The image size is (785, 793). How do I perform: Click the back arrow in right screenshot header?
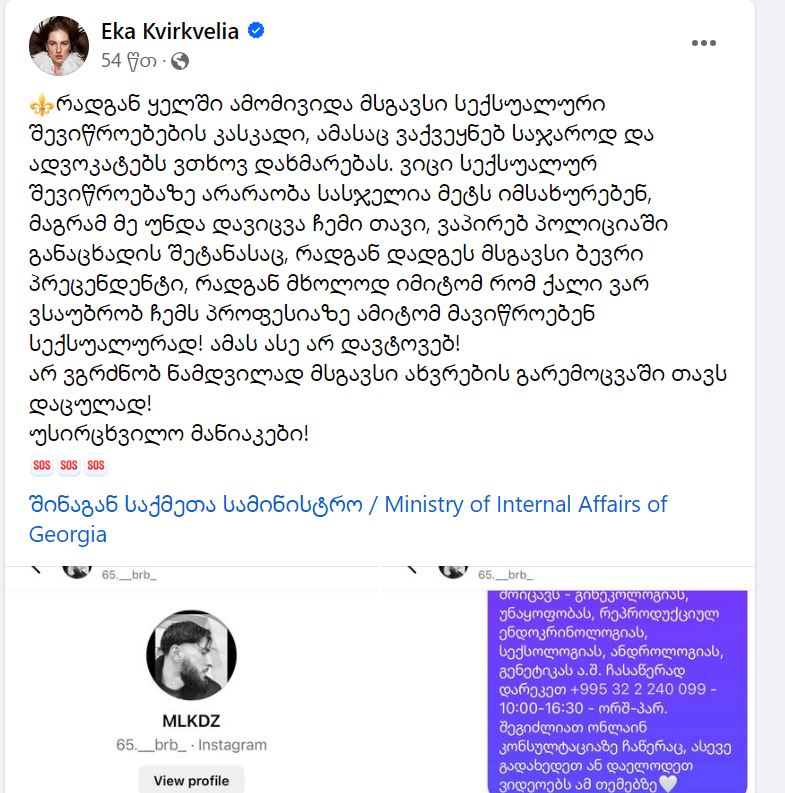pos(412,569)
